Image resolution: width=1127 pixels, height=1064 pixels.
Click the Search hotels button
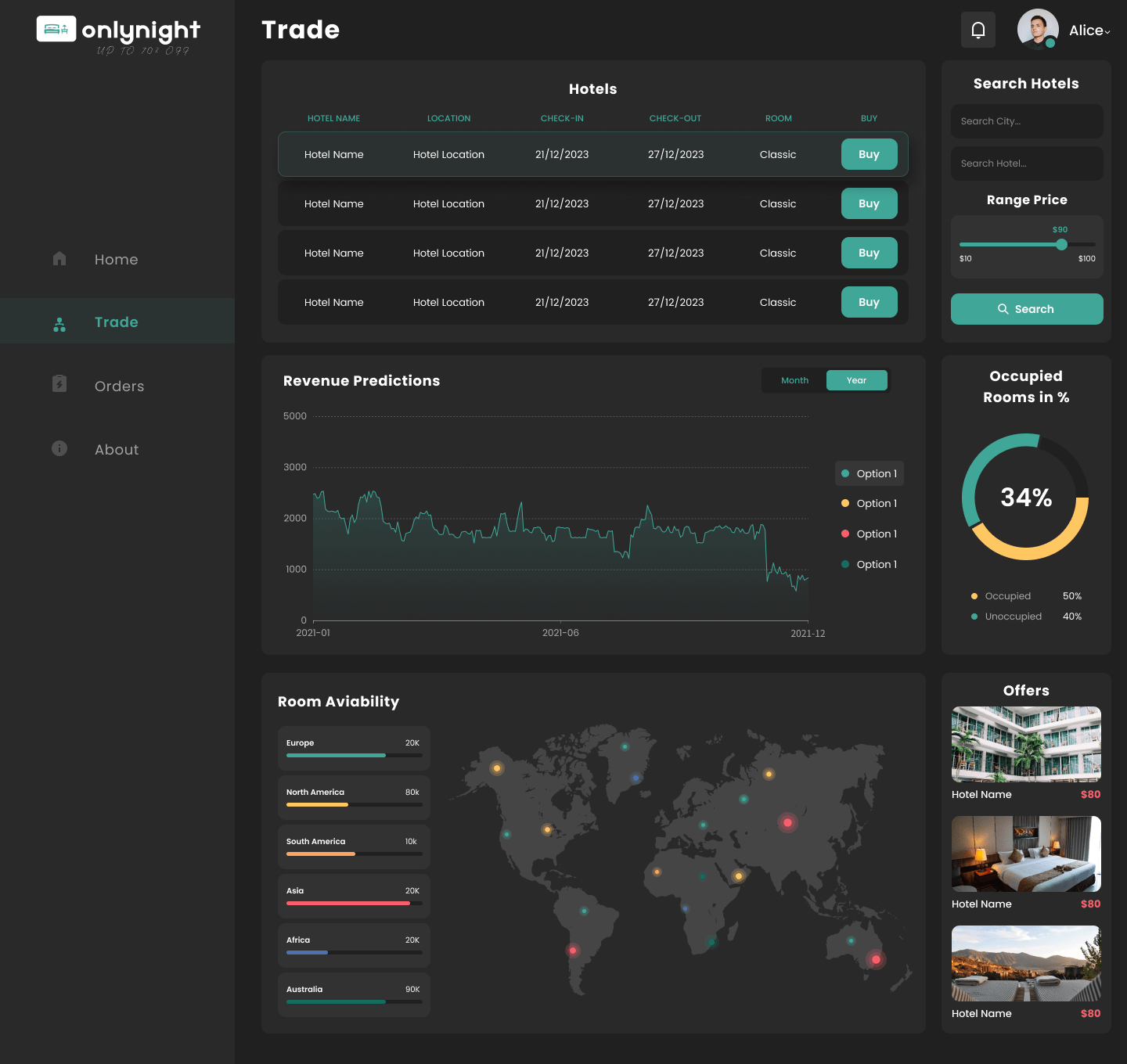[x=1026, y=309]
